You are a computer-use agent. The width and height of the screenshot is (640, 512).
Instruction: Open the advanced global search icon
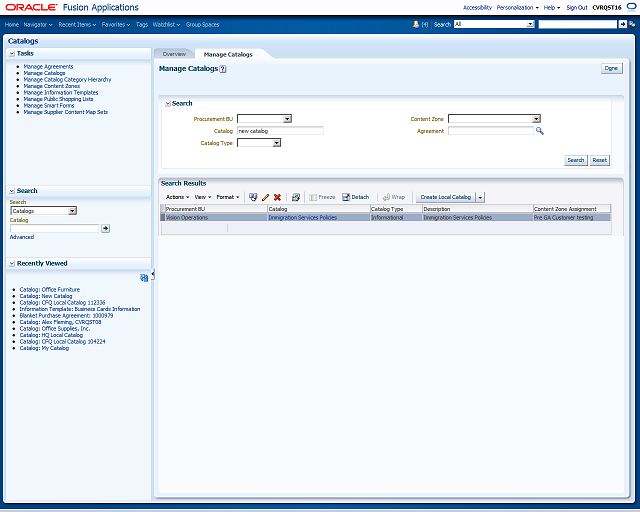[x=632, y=24]
